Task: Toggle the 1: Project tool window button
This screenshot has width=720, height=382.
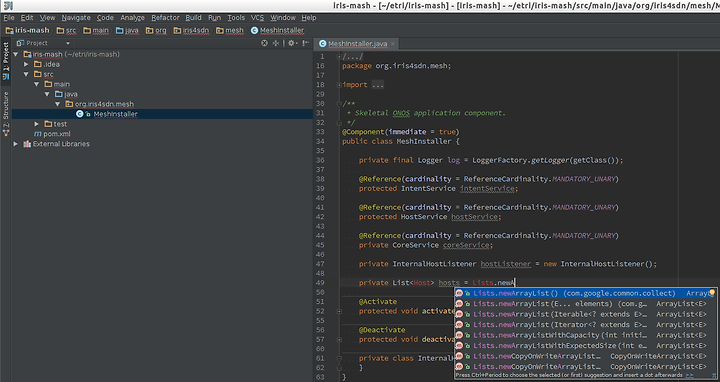Action: pos(6,60)
